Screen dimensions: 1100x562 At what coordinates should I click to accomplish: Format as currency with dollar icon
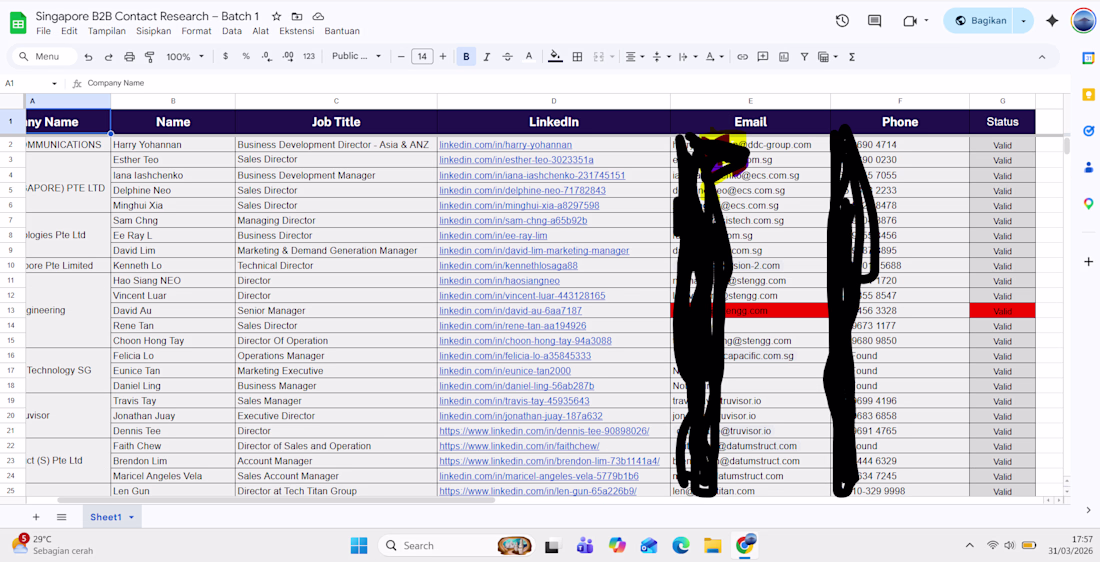click(x=225, y=56)
